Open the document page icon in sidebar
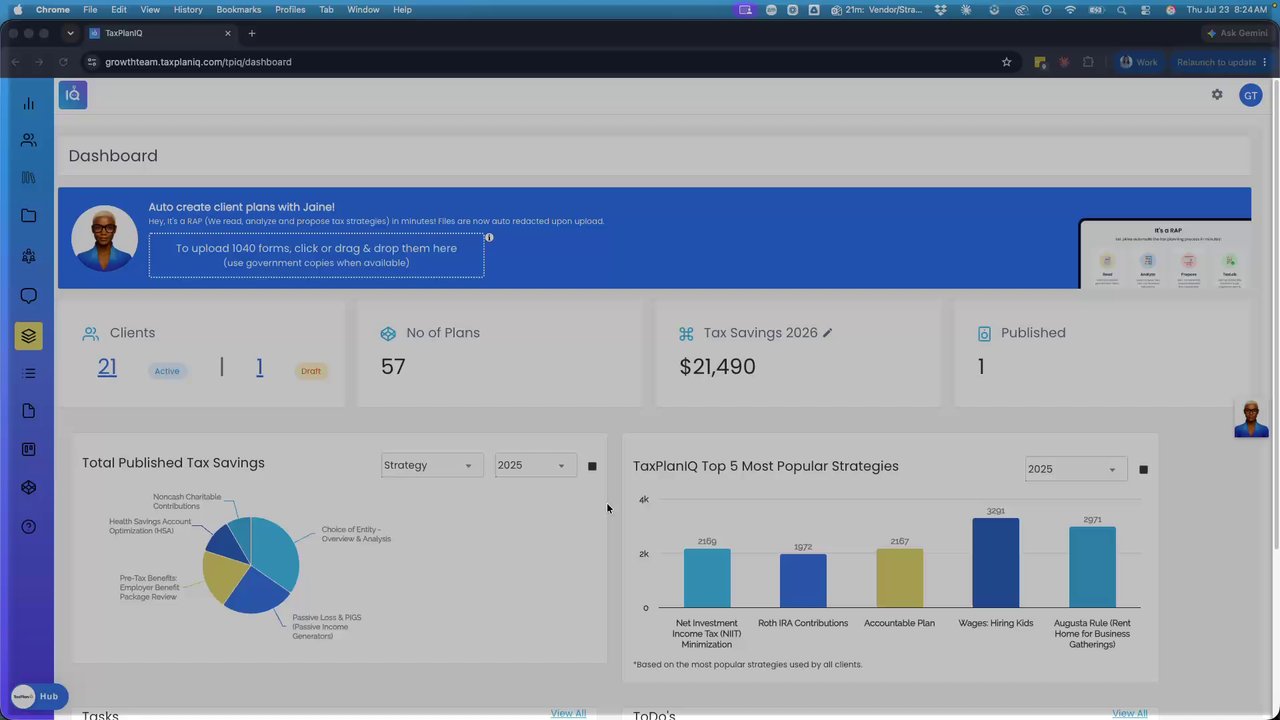 point(28,411)
